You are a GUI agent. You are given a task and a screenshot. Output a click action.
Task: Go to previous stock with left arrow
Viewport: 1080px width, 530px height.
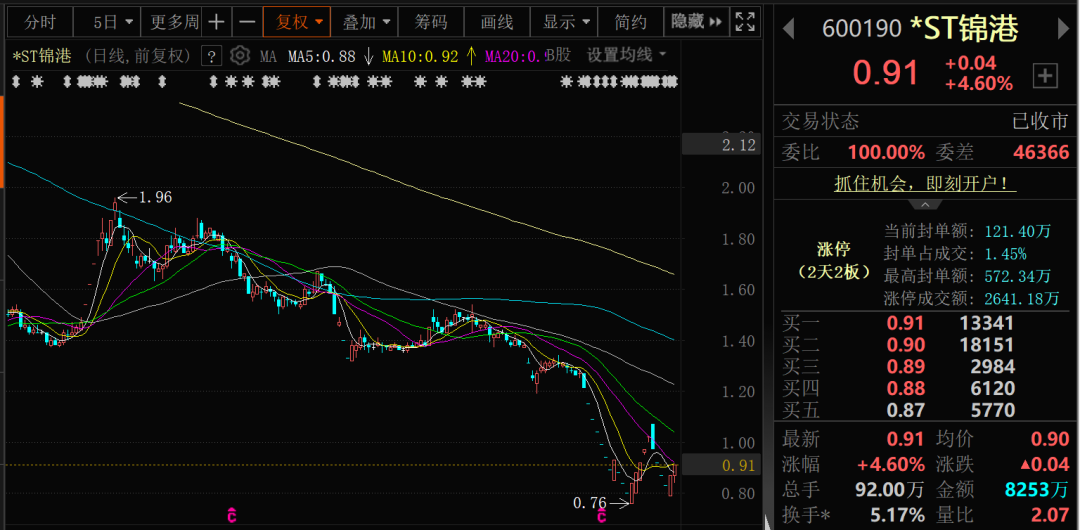(x=788, y=29)
